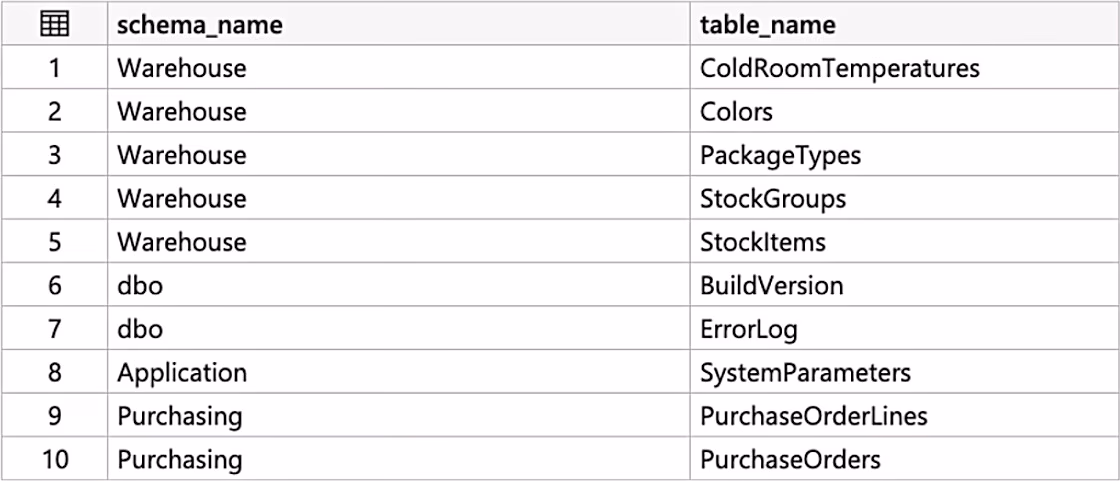Click the StockGroups cell
1120x481 pixels.
click(x=904, y=198)
